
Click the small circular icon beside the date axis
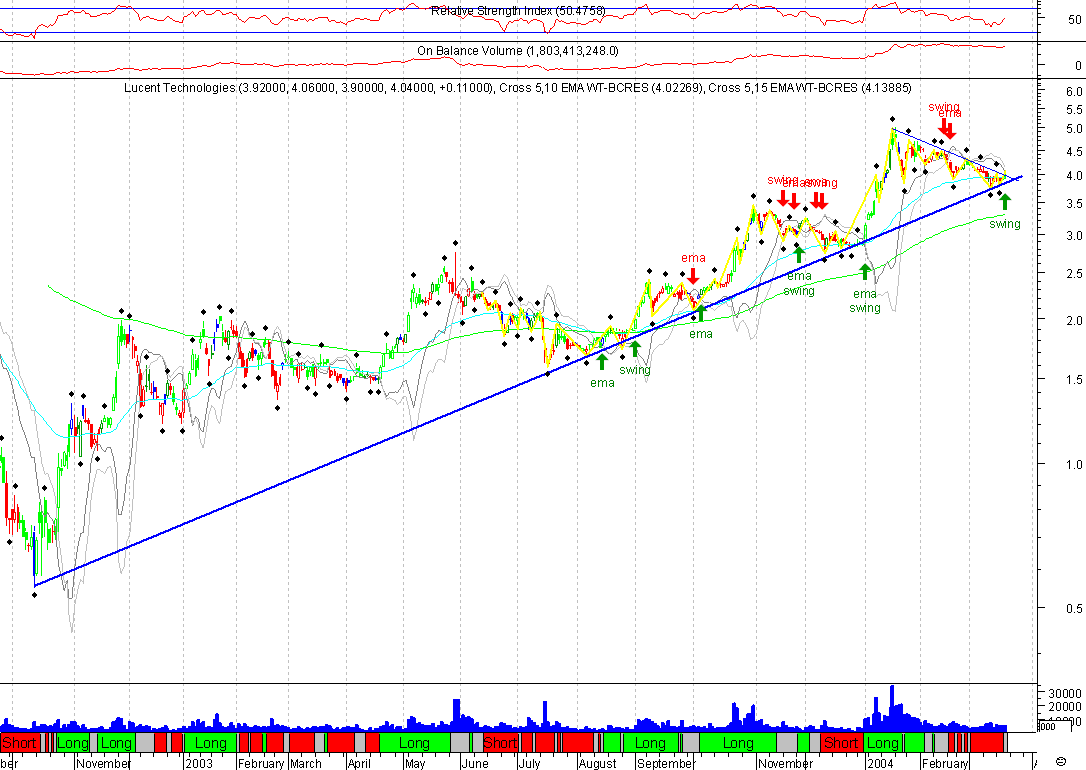pos(1060,762)
